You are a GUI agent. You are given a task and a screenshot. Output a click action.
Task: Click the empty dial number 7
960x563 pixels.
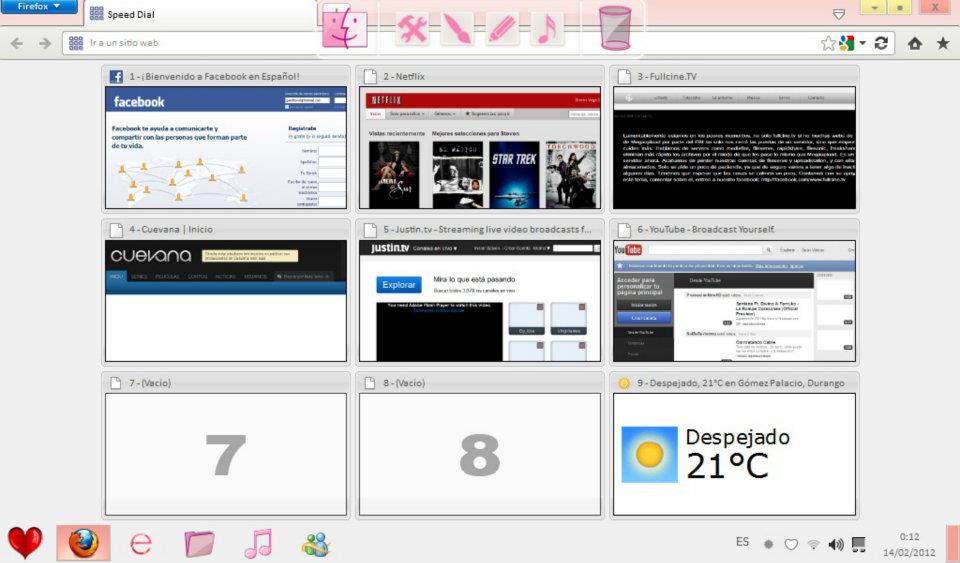coord(226,454)
